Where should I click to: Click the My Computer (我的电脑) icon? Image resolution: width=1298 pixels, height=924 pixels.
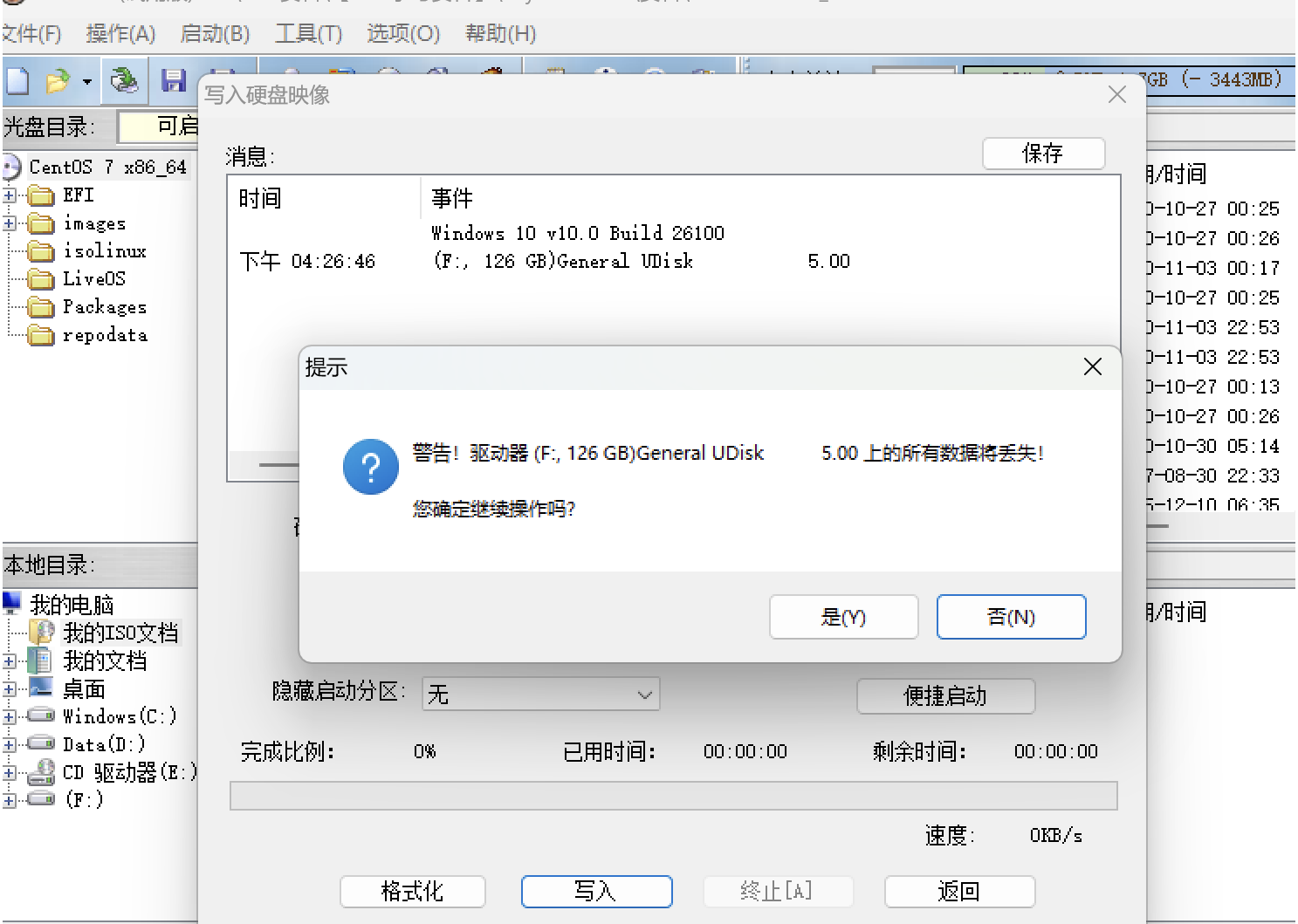tap(12, 603)
